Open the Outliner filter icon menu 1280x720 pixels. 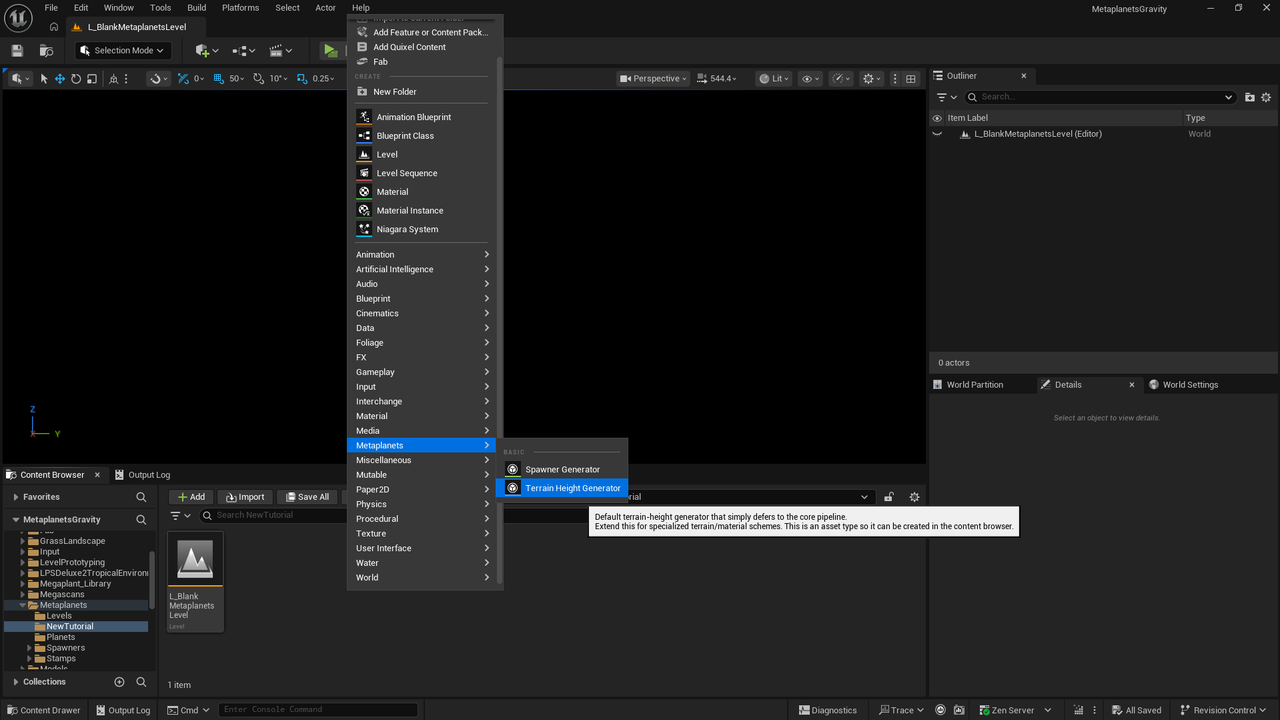coord(946,97)
